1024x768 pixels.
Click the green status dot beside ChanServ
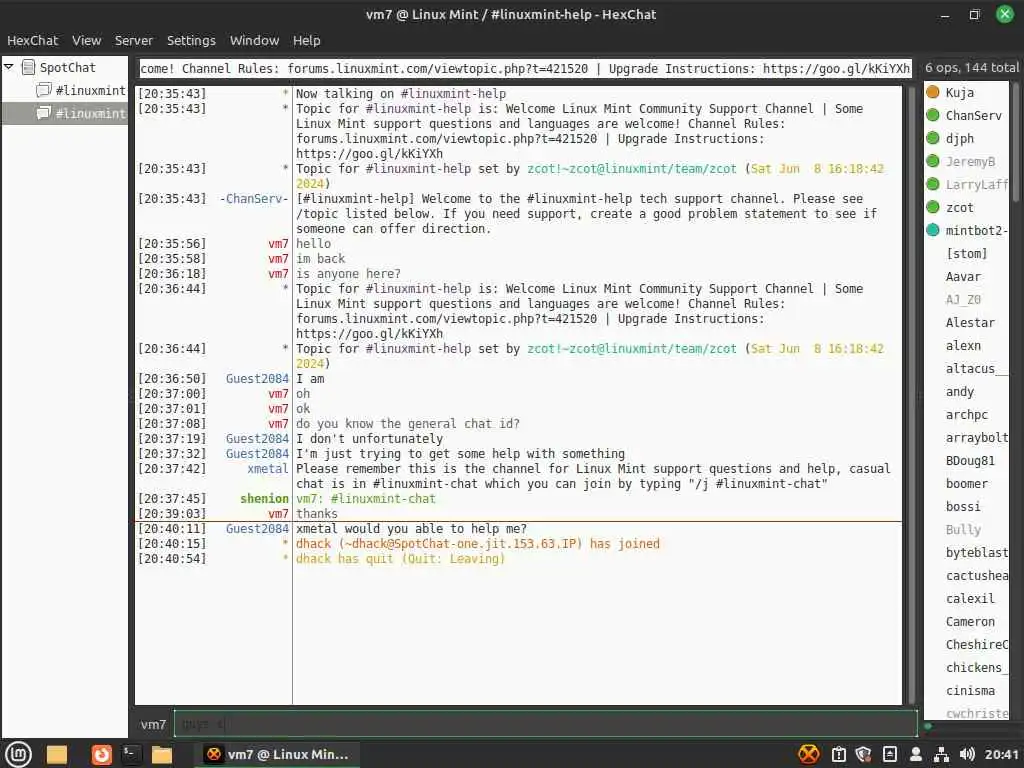[x=933, y=115]
